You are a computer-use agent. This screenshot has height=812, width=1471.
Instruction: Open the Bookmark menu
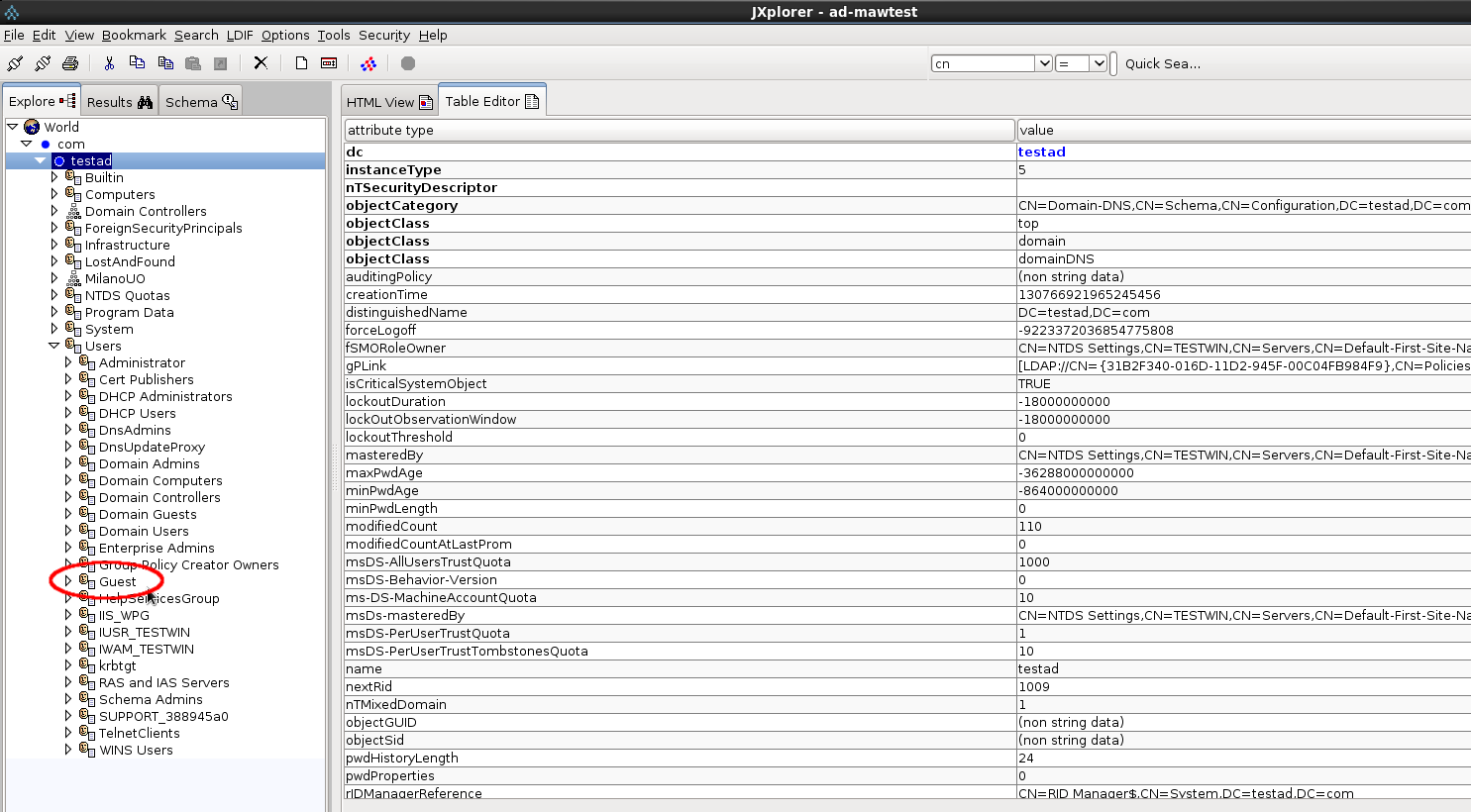click(134, 35)
